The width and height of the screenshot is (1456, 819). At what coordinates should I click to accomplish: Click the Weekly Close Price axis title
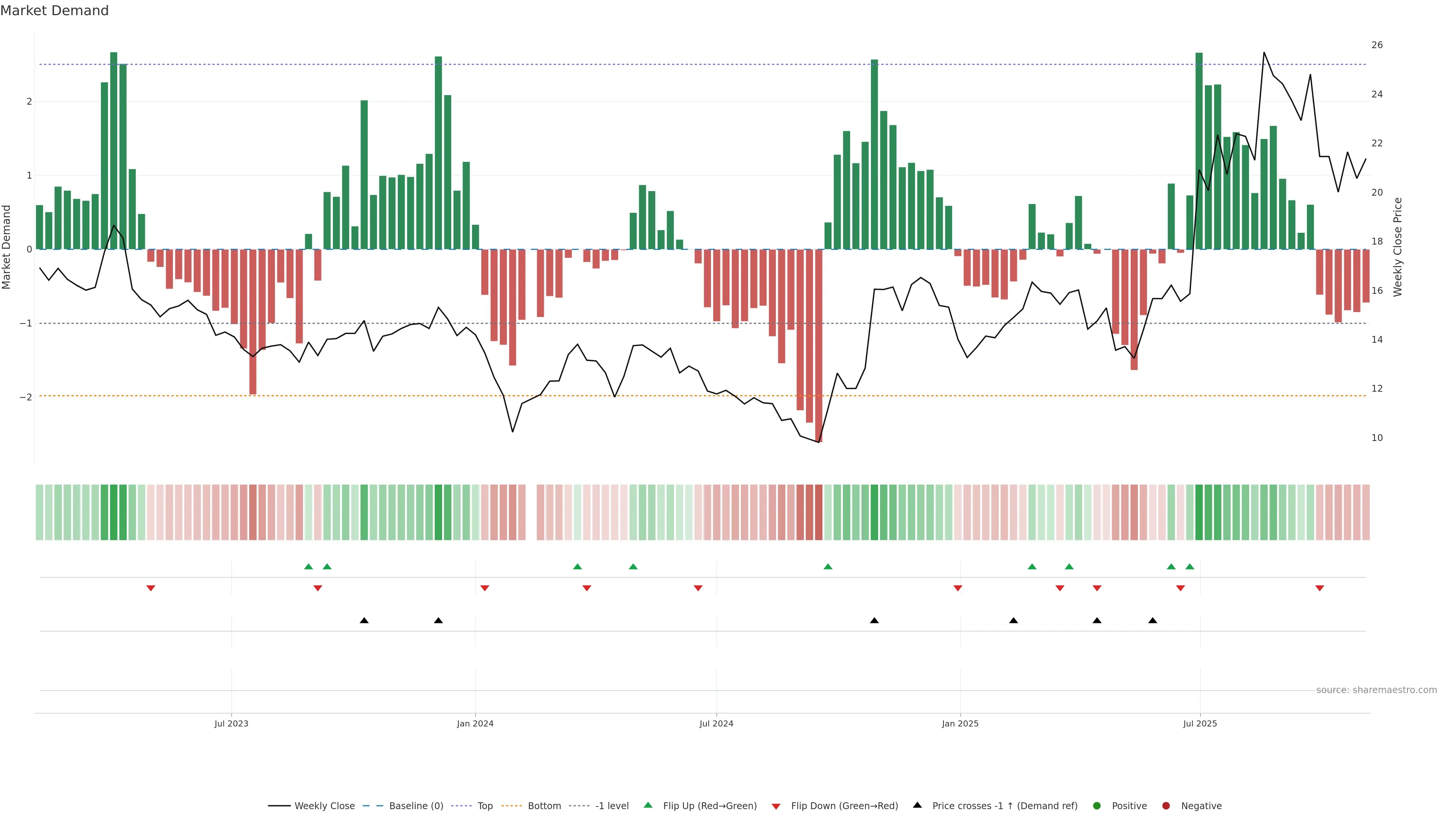coord(1398,247)
